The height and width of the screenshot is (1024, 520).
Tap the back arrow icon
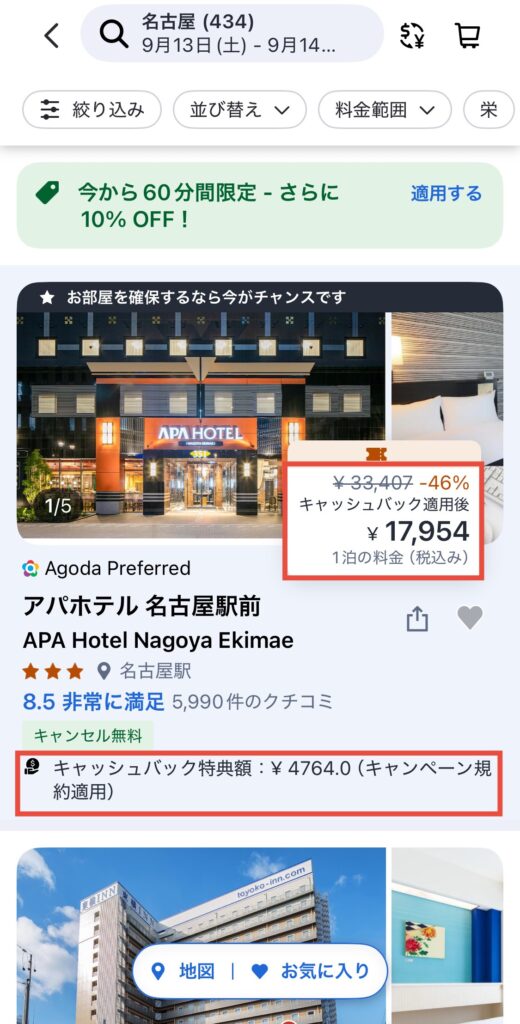click(52, 35)
